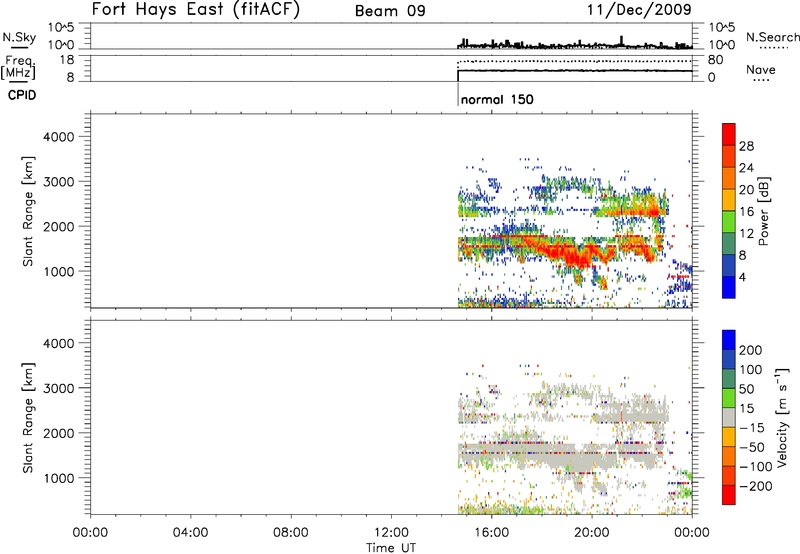Click the vertical CPID marker line at 14:40
The image size is (800, 554).
coord(458,94)
